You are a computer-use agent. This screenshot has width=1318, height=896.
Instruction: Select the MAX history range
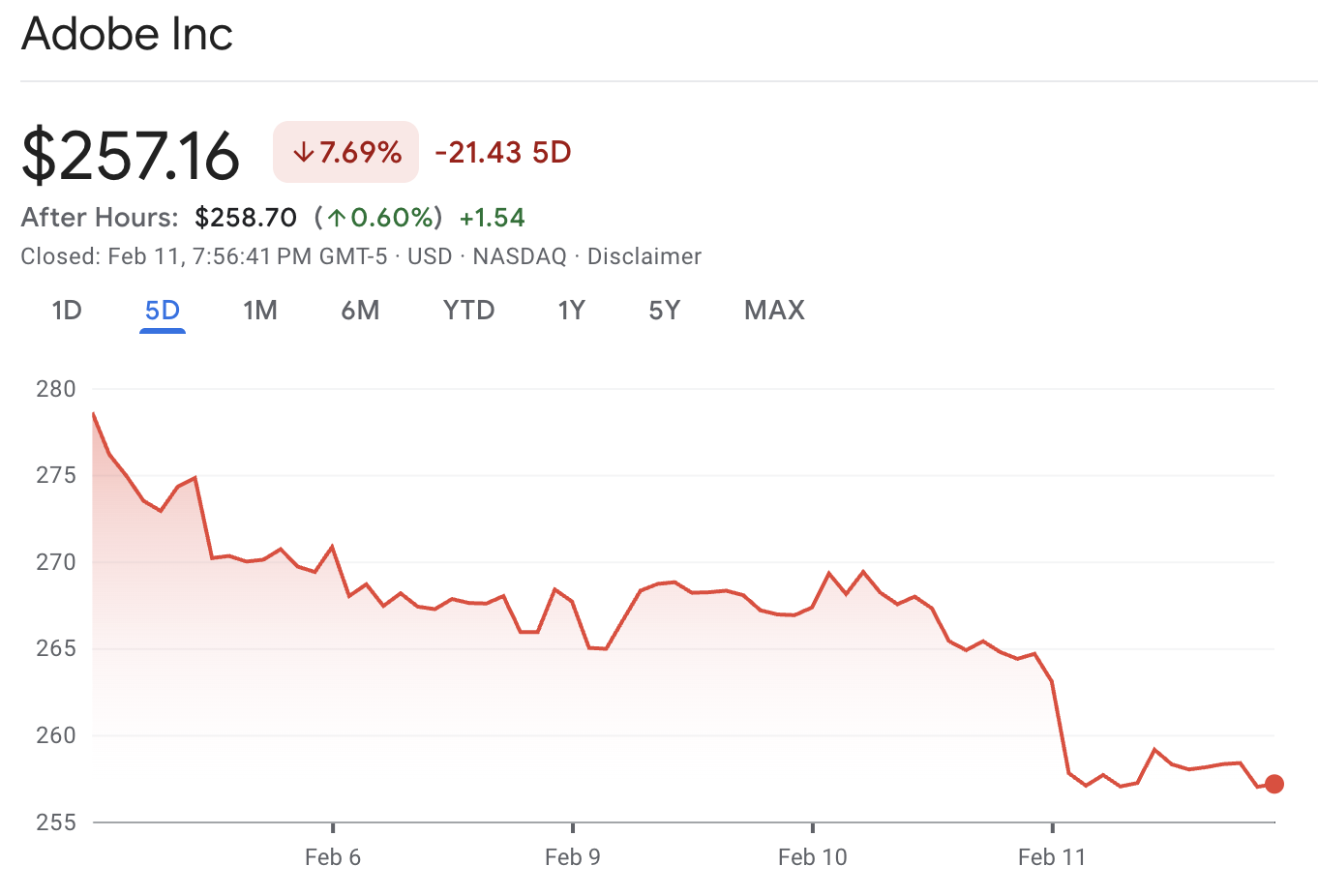pos(773,310)
